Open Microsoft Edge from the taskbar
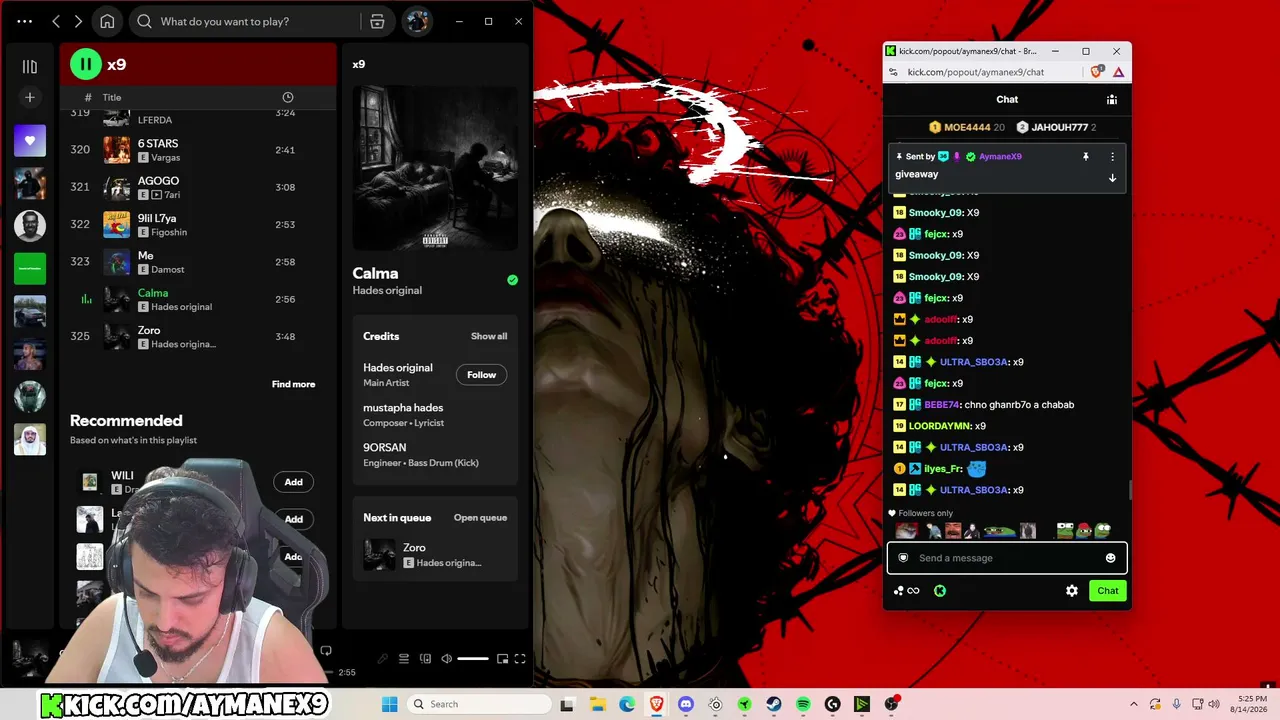This screenshot has height=720, width=1280. pos(627,704)
